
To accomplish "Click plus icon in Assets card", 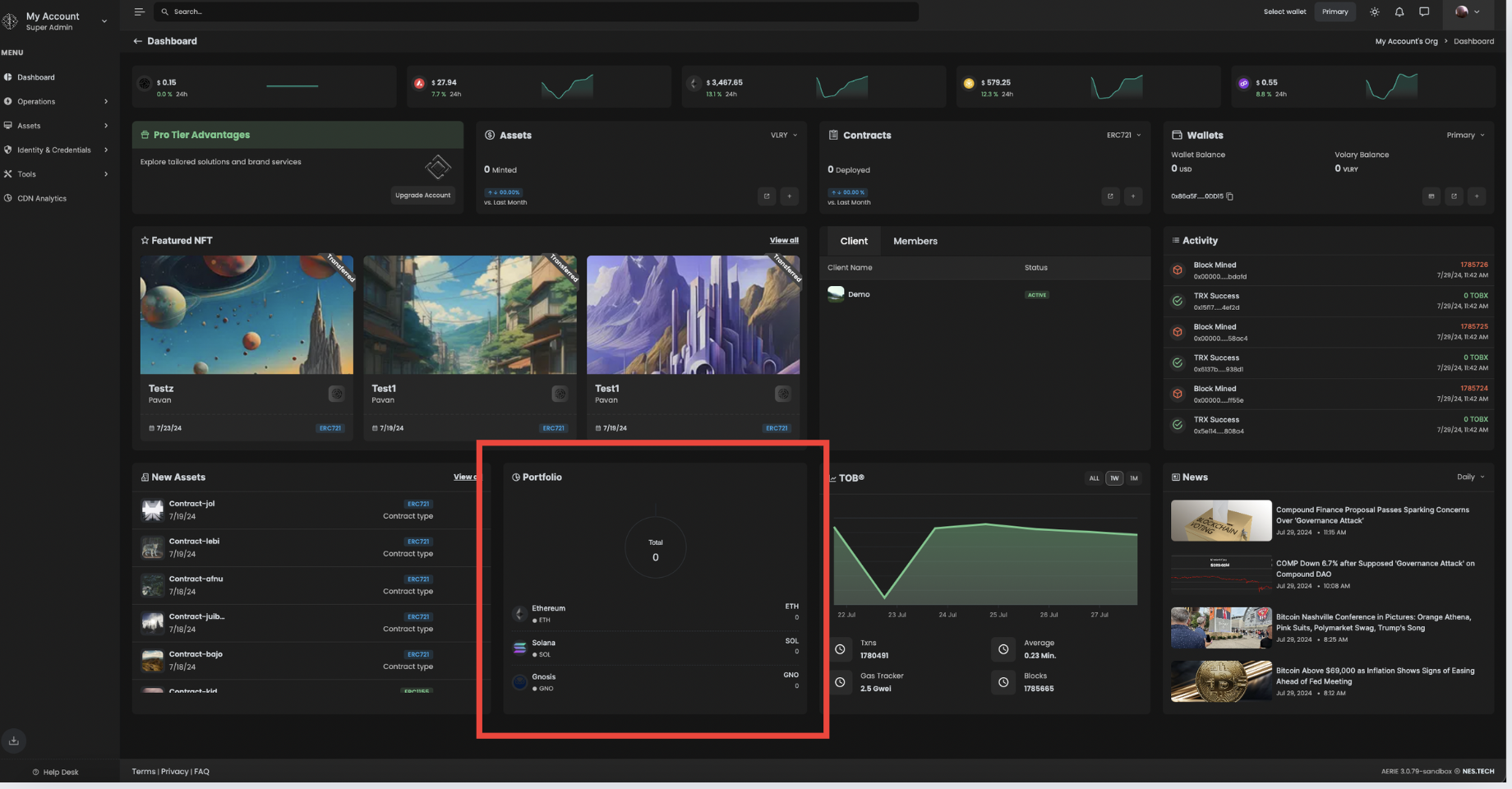I will point(790,196).
